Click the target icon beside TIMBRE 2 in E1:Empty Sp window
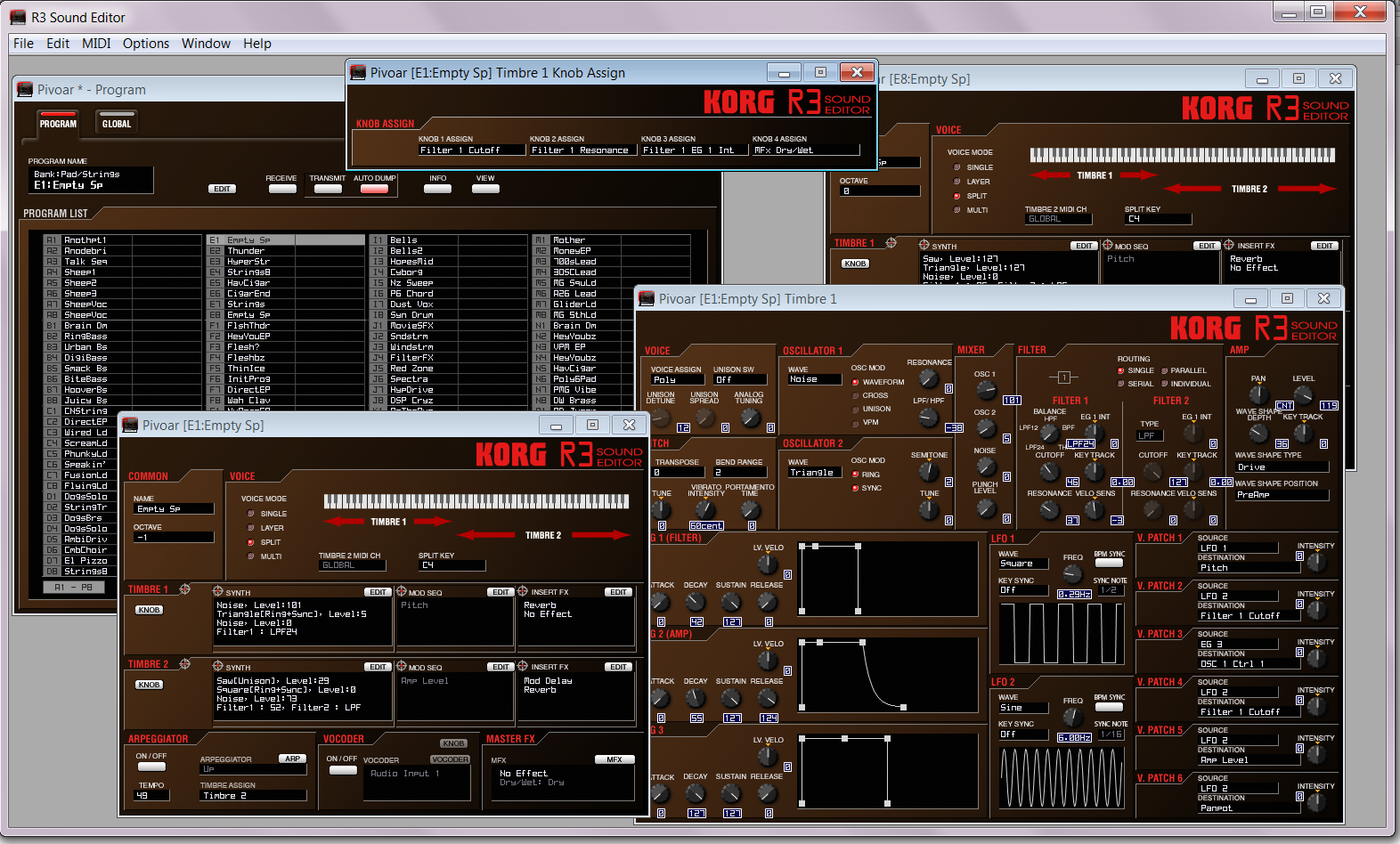1400x844 pixels. (x=185, y=664)
